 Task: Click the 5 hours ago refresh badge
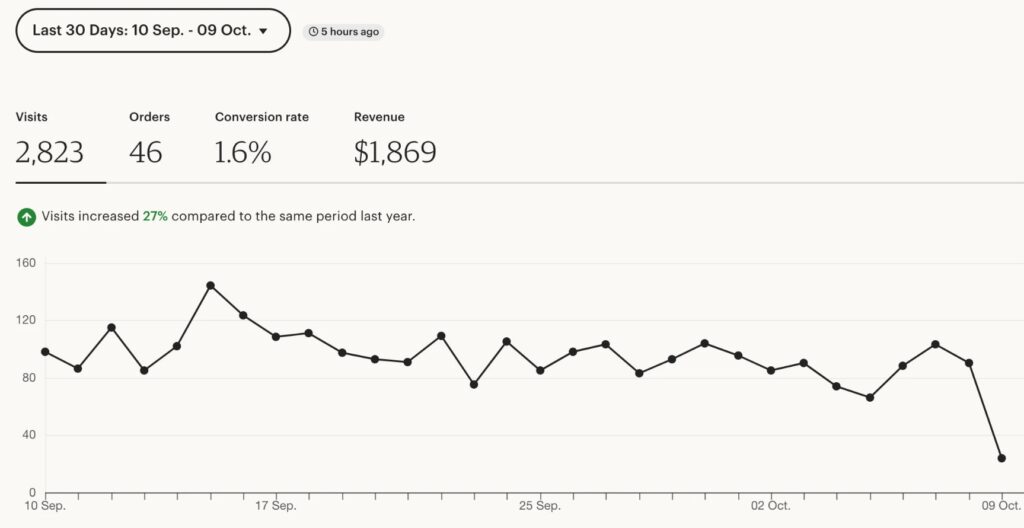[x=343, y=32]
